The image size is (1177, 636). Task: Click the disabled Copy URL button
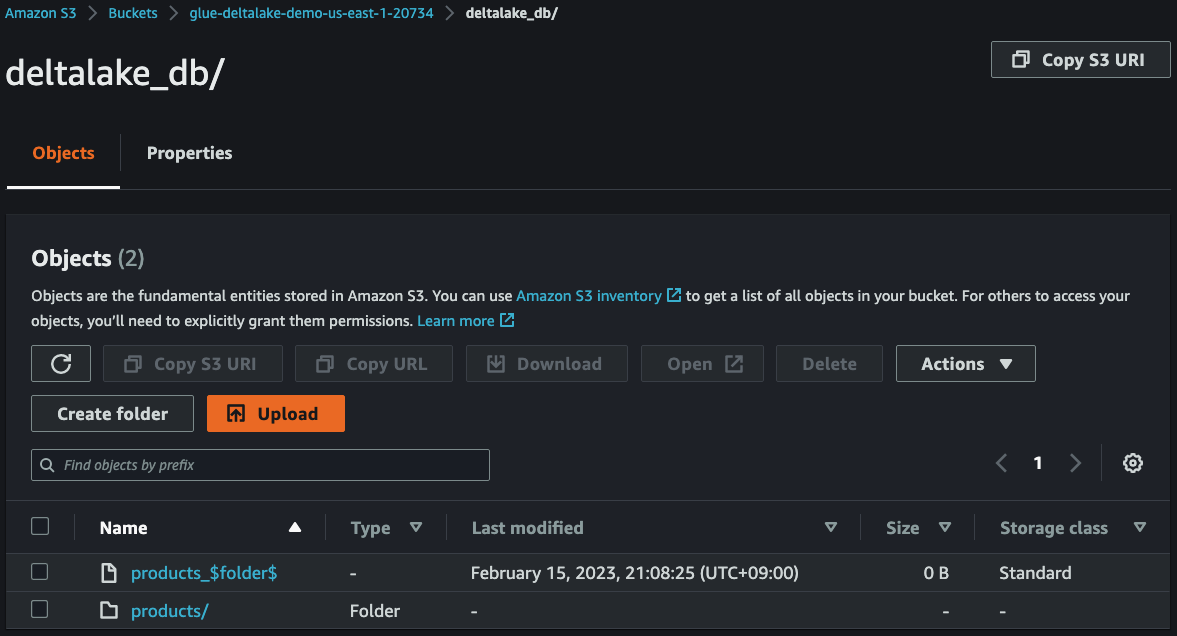374,363
